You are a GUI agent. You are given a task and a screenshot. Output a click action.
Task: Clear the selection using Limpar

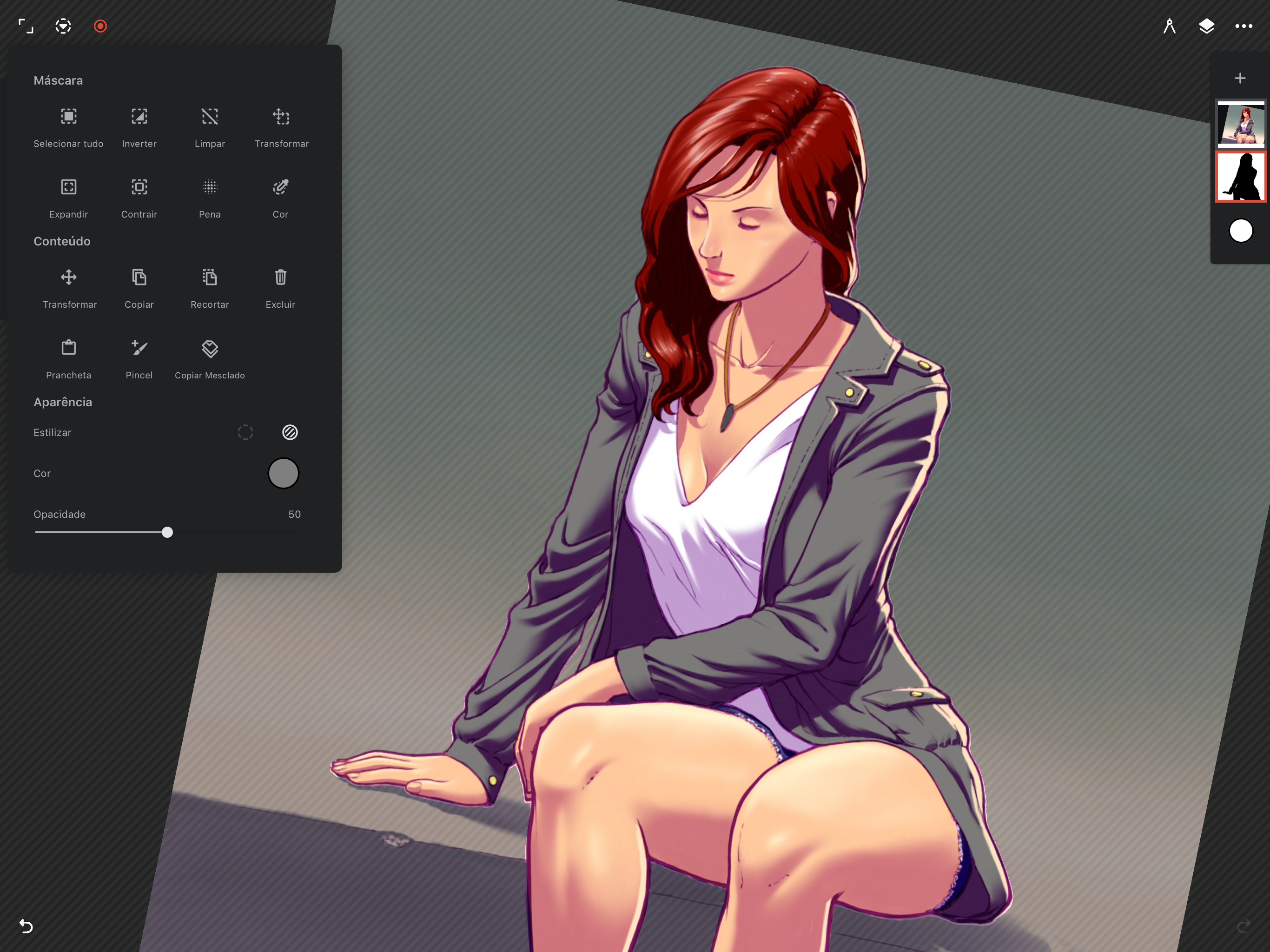point(210,117)
